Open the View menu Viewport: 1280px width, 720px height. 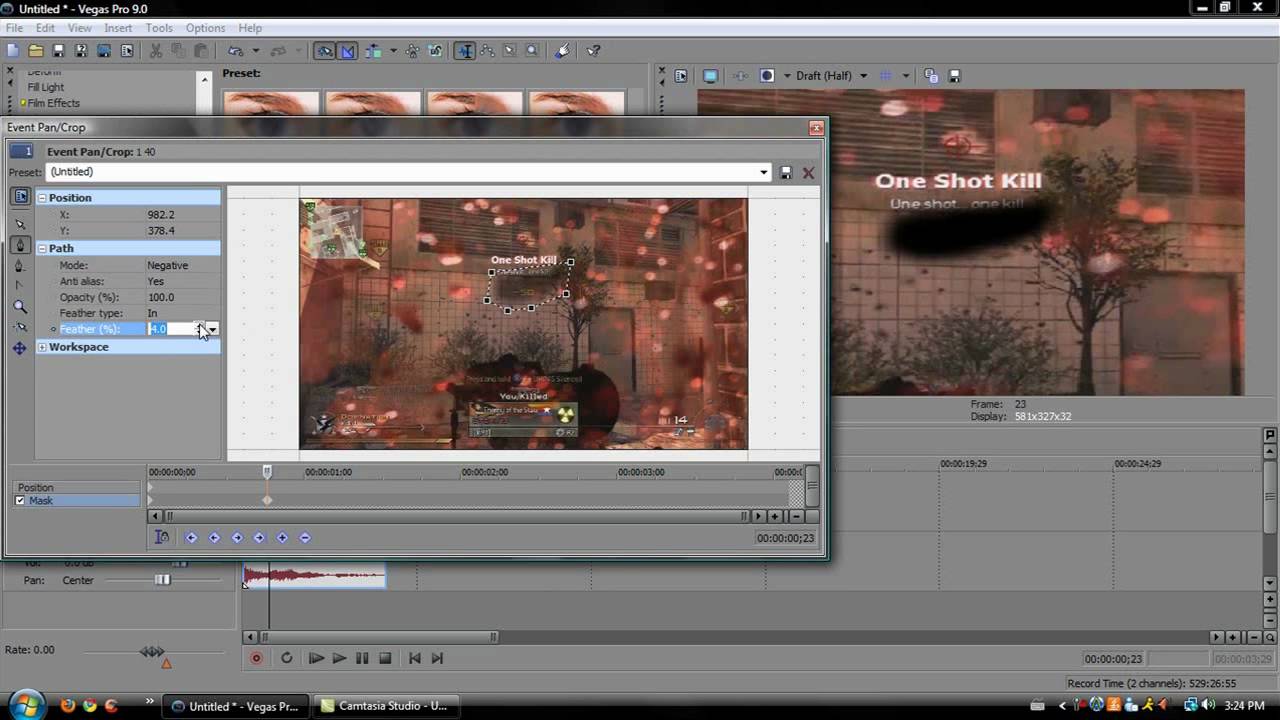(x=79, y=28)
